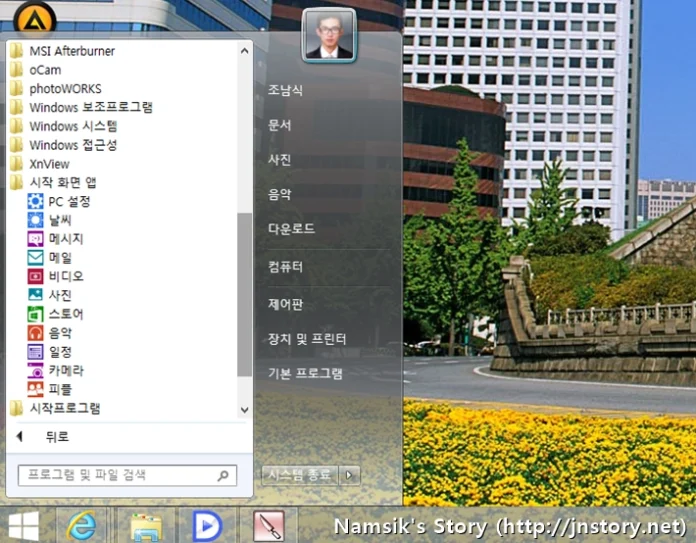The width and height of the screenshot is (696, 543).
Task: Click the Windows Start button
Action: click(x=23, y=525)
